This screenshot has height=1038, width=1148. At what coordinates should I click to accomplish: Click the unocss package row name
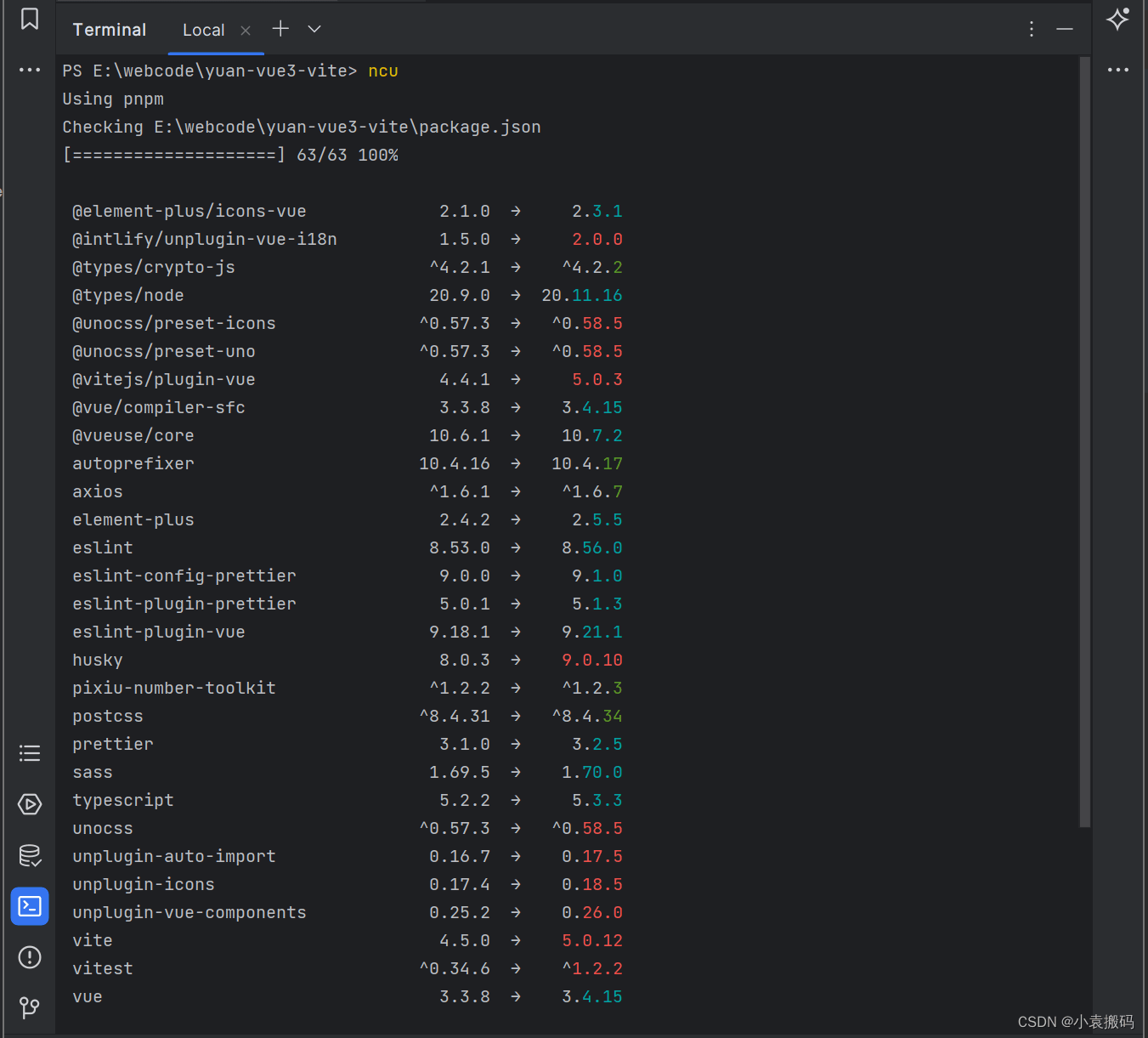103,828
